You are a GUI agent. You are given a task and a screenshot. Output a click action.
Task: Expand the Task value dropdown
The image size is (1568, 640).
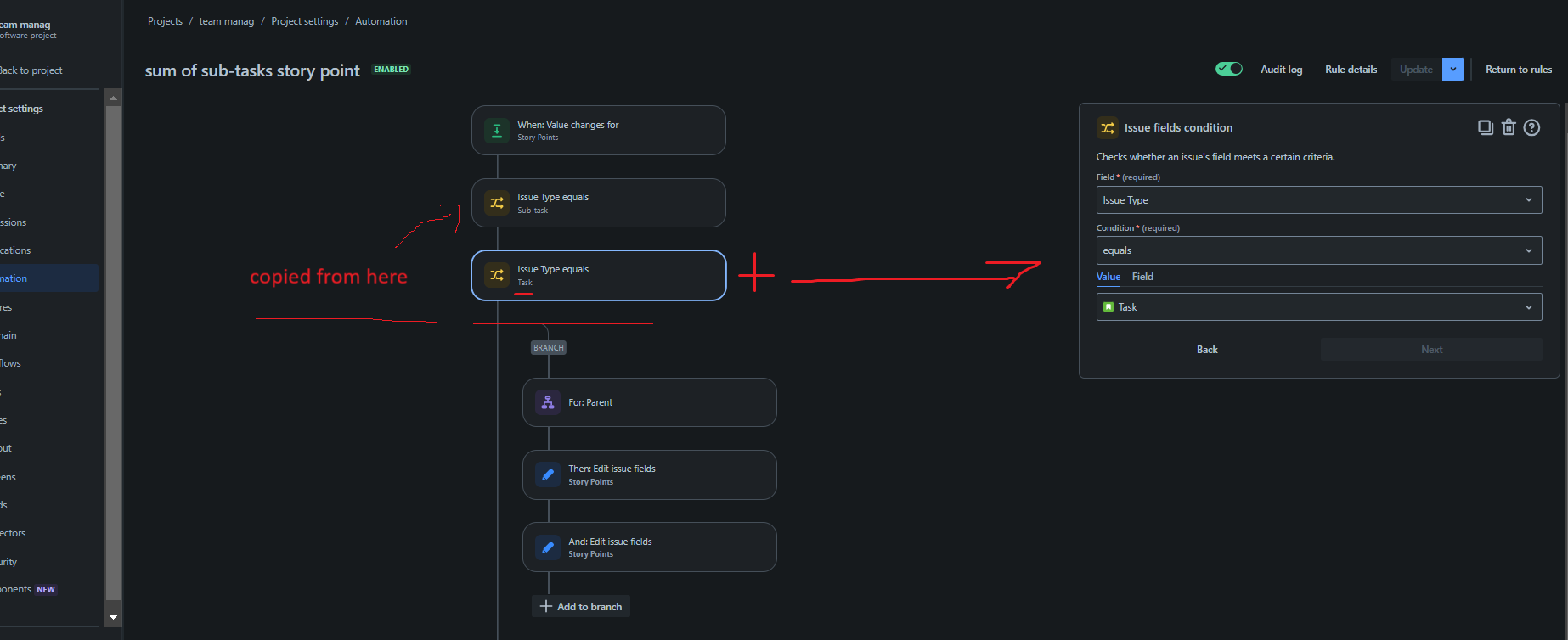point(1318,307)
